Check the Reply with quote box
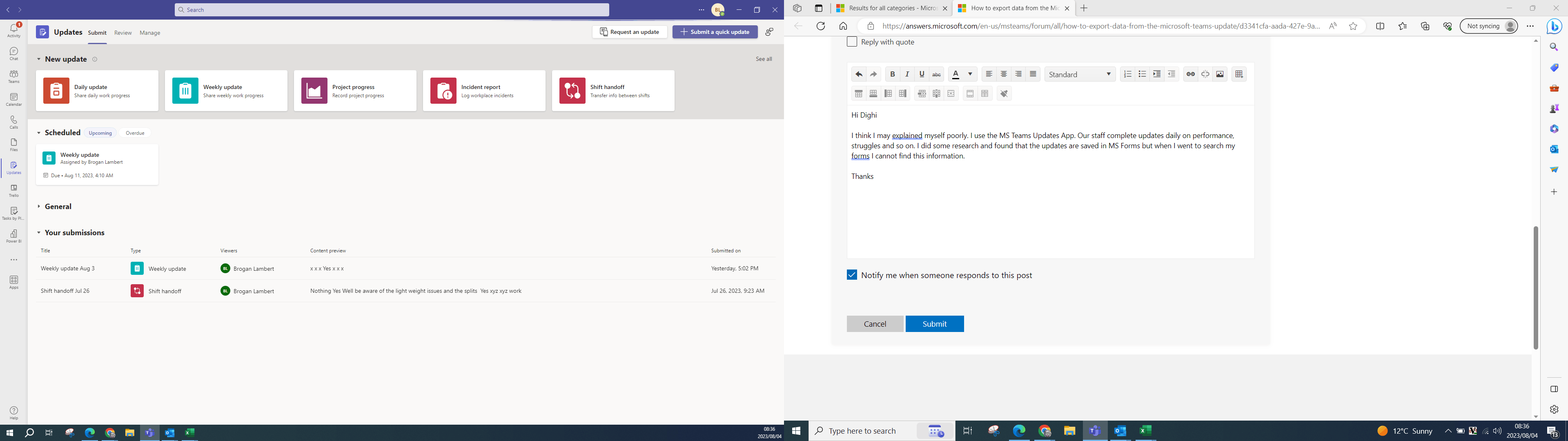The width and height of the screenshot is (1568, 441). [x=852, y=41]
